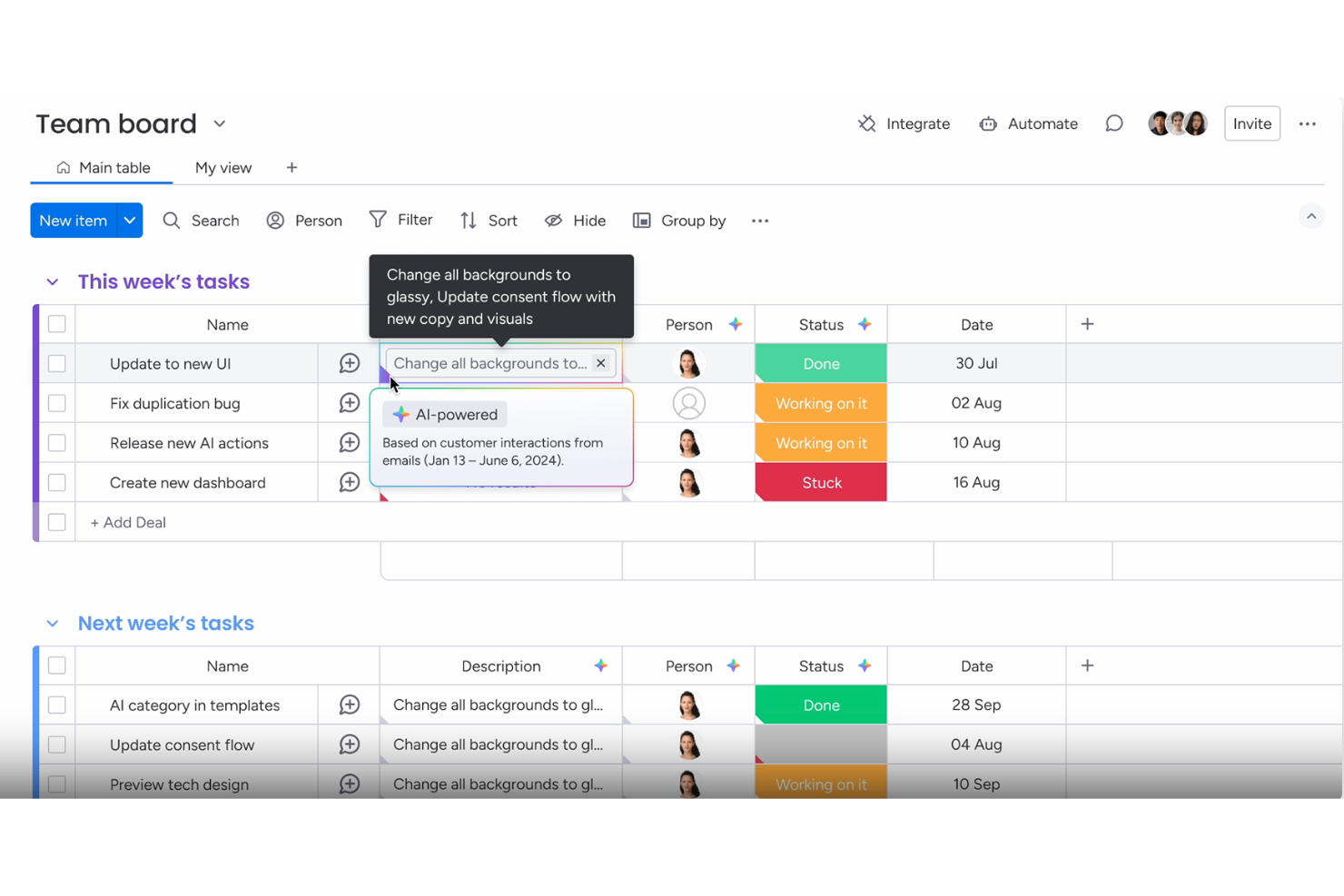Click the red Stuck status label

point(820,482)
